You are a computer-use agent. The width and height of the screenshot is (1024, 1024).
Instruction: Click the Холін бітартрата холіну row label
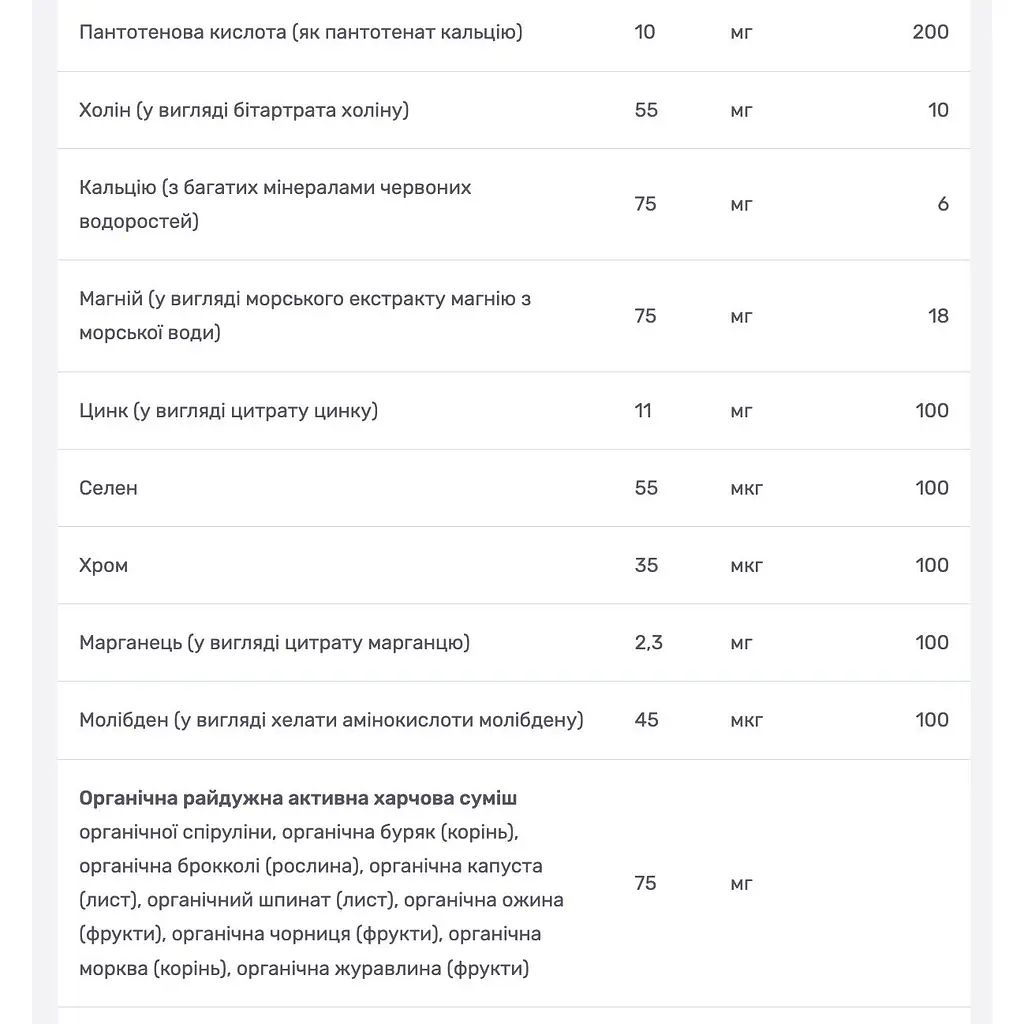(244, 110)
